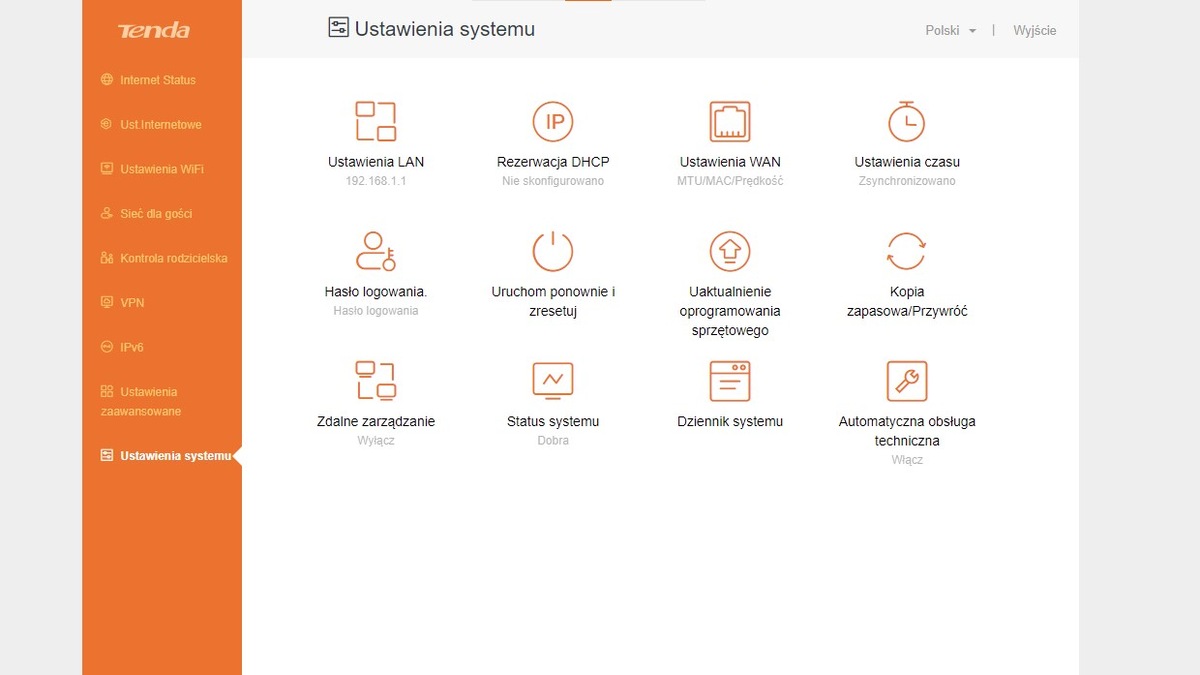Click the Uruchom ponownie i zresetuj label

(x=553, y=301)
